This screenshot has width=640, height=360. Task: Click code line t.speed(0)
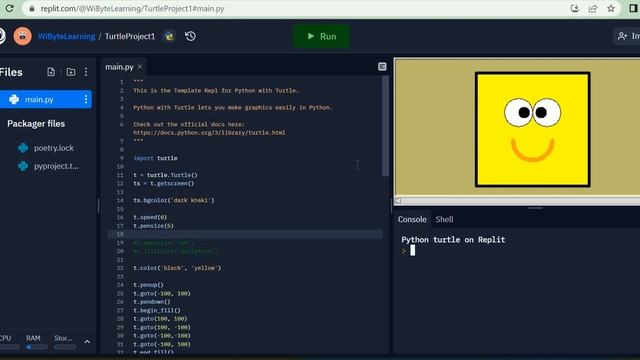pos(150,217)
